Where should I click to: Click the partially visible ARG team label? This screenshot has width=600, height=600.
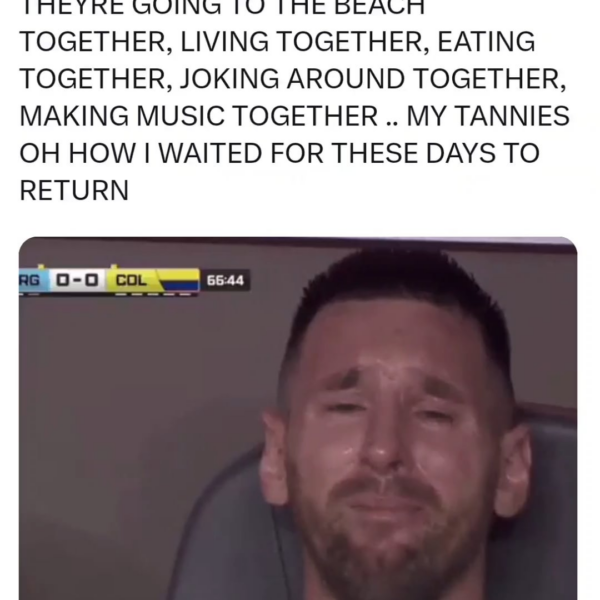[29, 280]
